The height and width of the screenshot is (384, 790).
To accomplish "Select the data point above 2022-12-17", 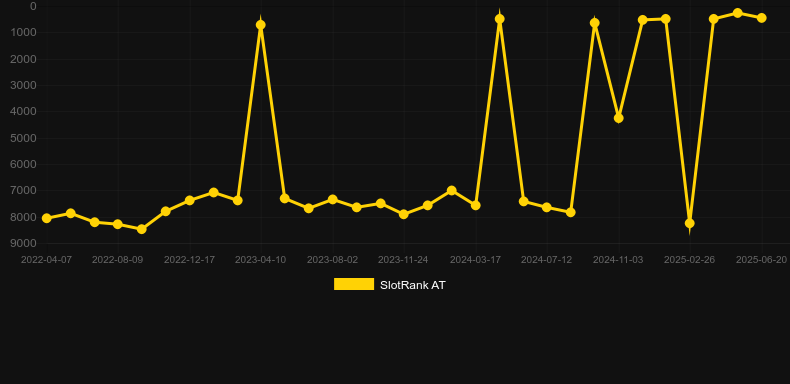I will (189, 200).
